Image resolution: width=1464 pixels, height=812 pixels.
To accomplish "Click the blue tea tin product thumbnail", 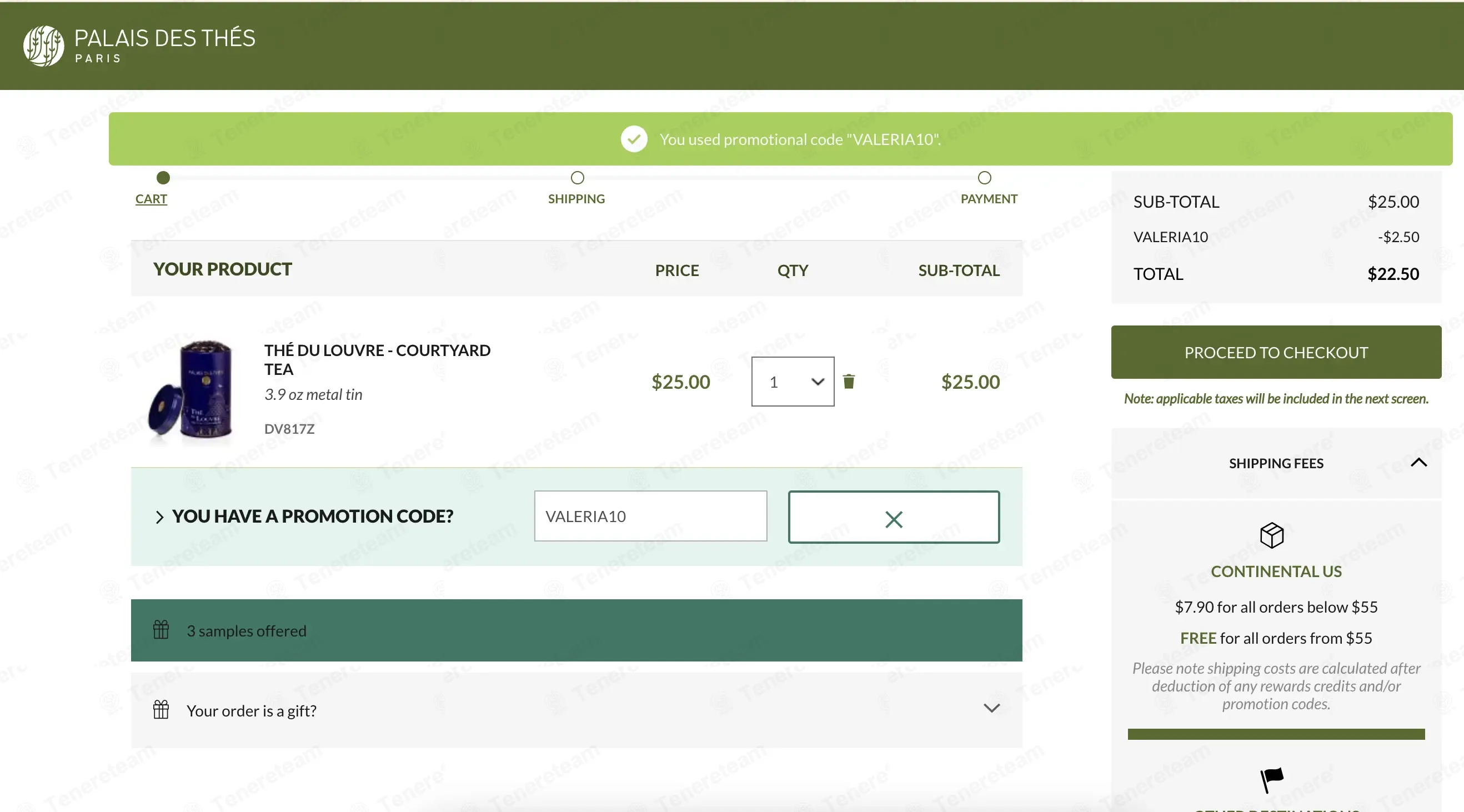I will pos(192,389).
